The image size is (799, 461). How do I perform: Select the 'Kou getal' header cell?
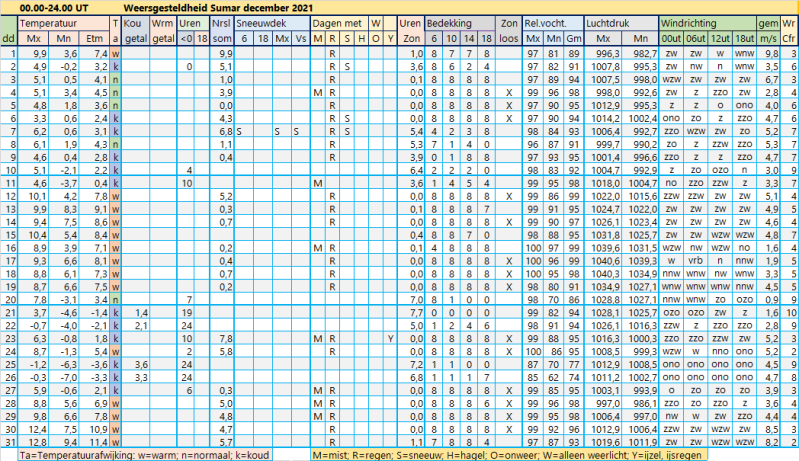pyautogui.click(x=134, y=29)
